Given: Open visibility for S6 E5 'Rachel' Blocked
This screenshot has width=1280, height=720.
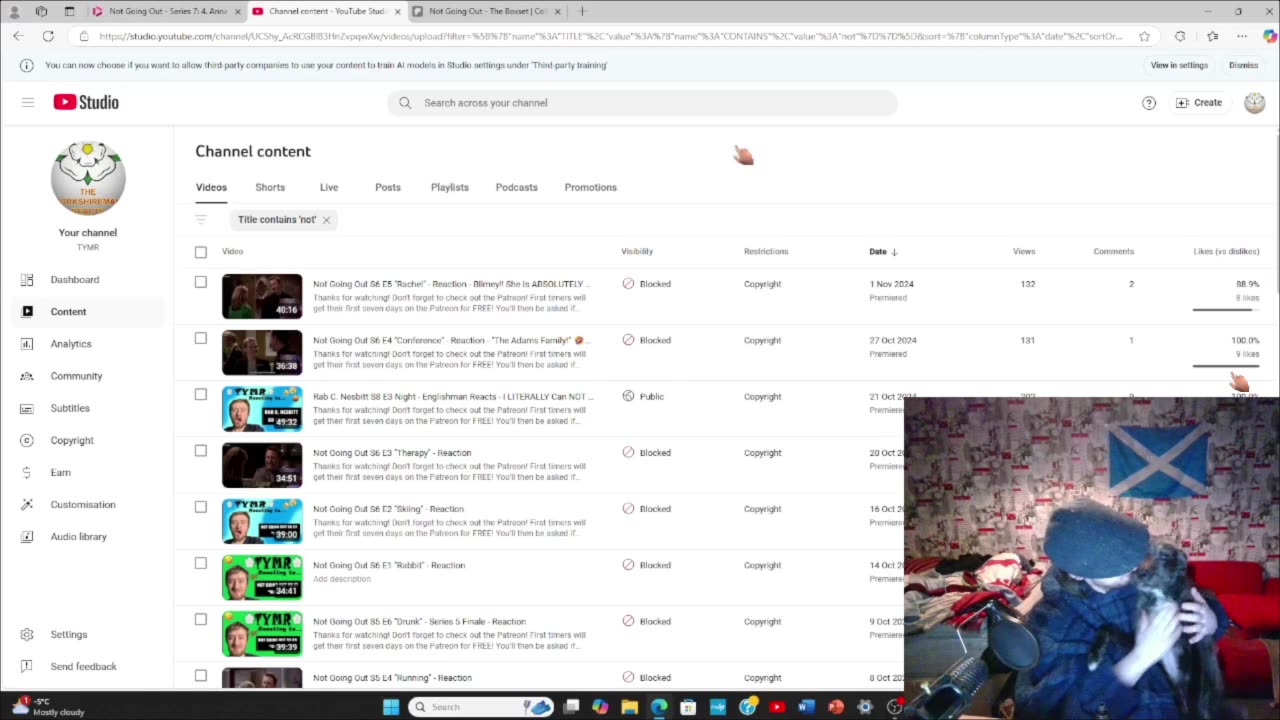Looking at the screenshot, I should (646, 284).
